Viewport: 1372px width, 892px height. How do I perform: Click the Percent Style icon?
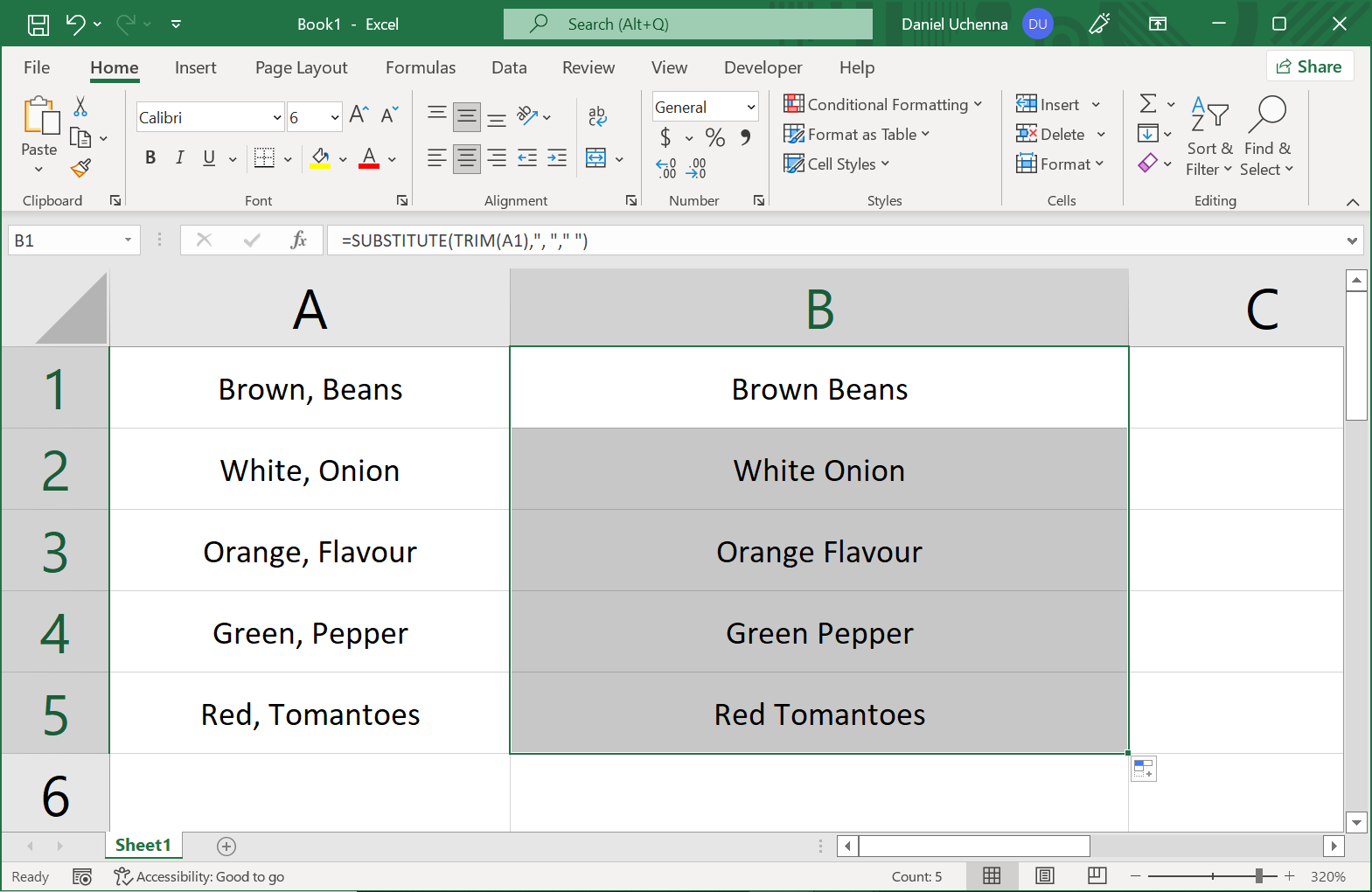(x=715, y=137)
